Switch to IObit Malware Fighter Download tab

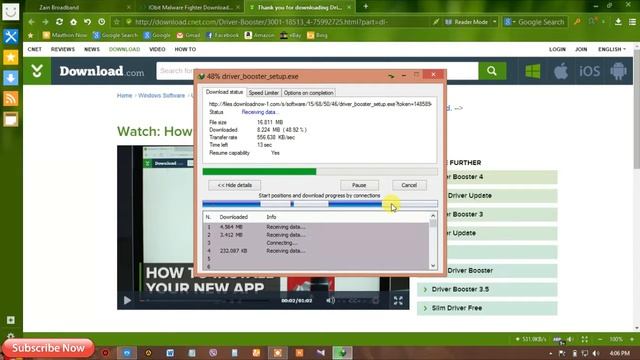190,7
